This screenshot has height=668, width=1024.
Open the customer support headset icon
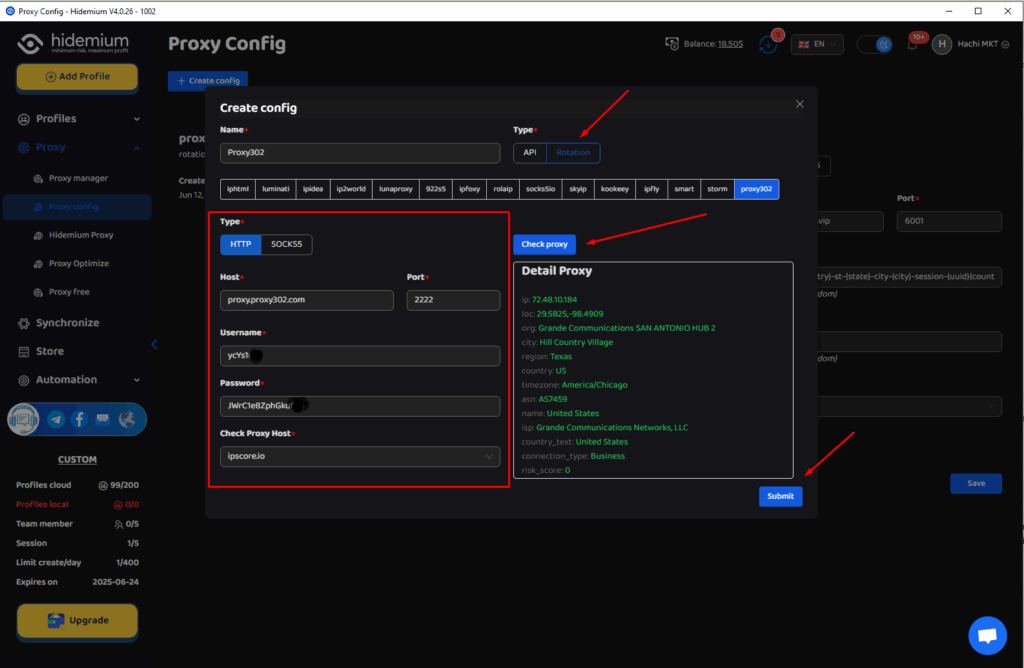point(24,419)
